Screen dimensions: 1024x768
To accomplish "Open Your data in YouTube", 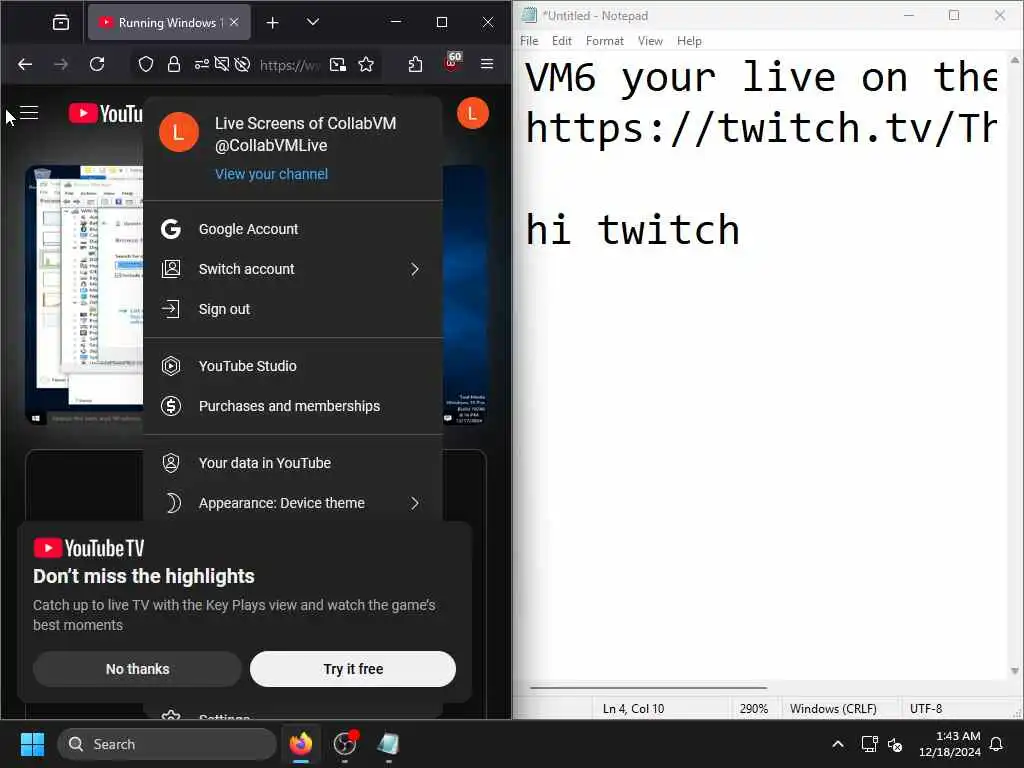I will [x=293, y=463].
